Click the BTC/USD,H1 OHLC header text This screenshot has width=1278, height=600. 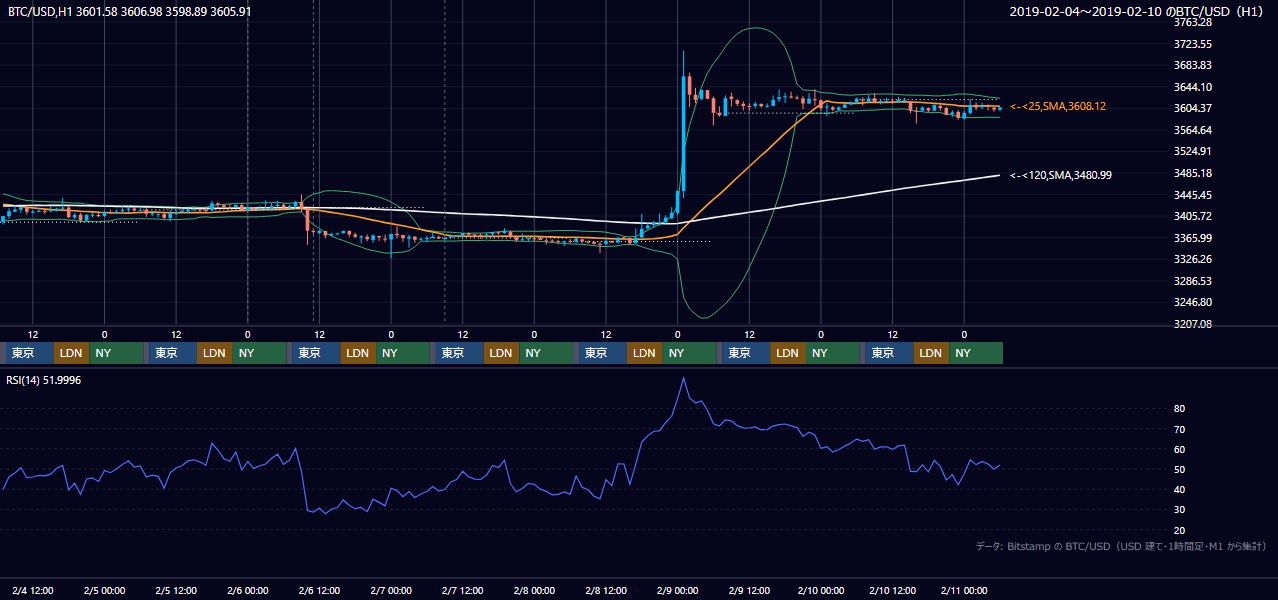(x=129, y=11)
